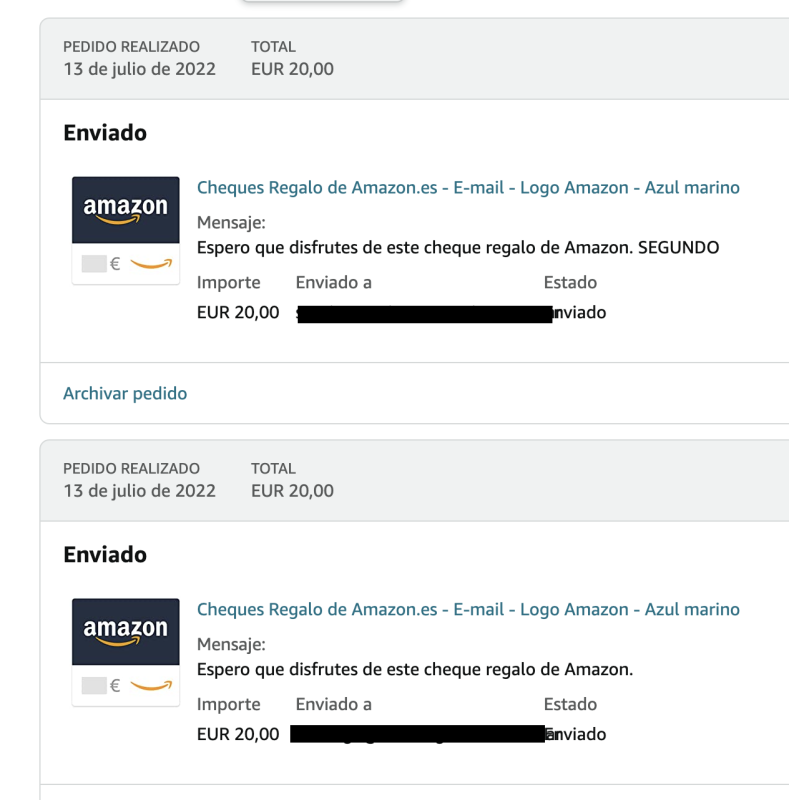This screenshot has width=789, height=800.
Task: Click the first order's date 13 de julio de 2022
Action: (139, 69)
